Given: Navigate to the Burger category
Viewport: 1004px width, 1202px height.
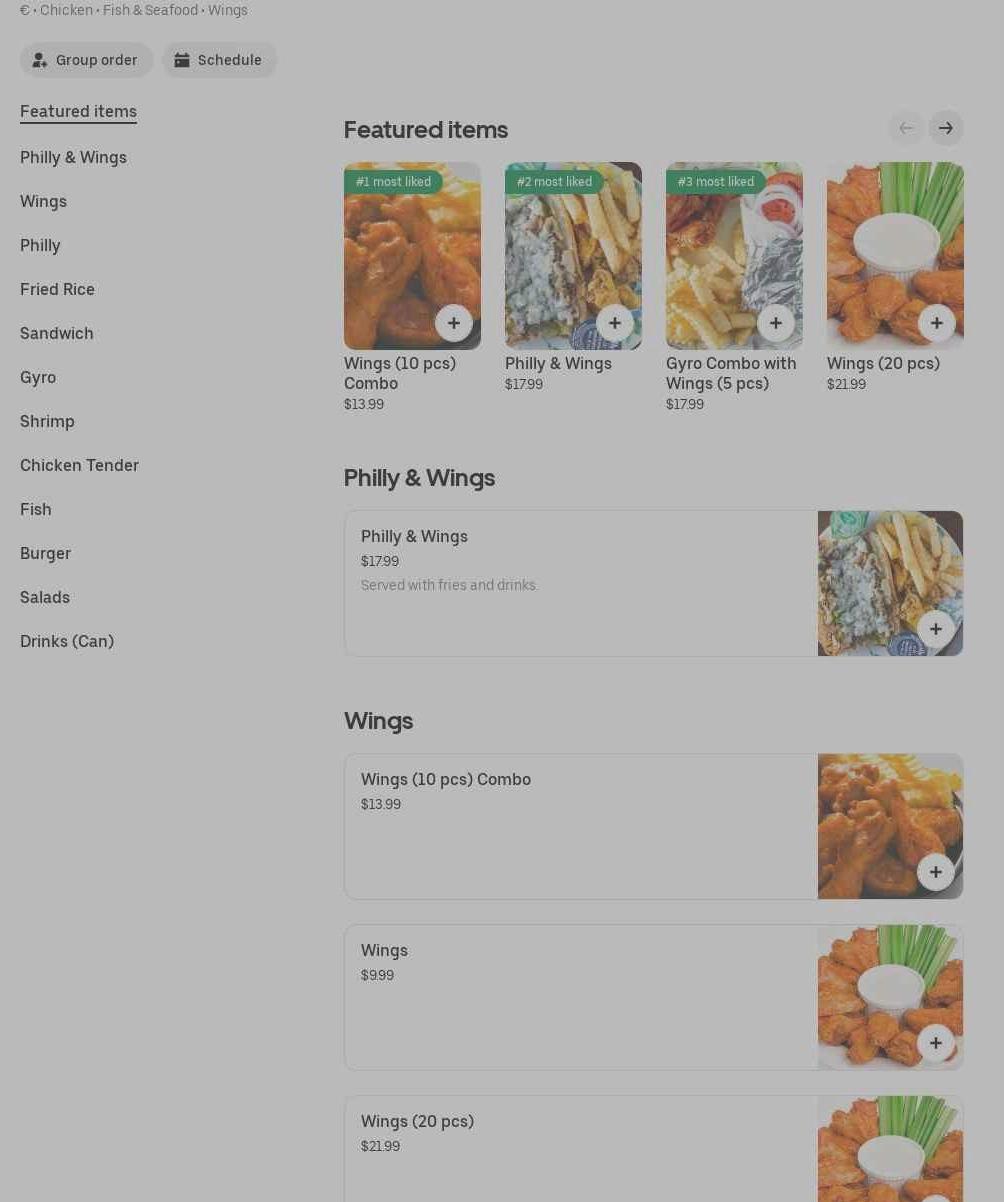Looking at the screenshot, I should click(45, 553).
